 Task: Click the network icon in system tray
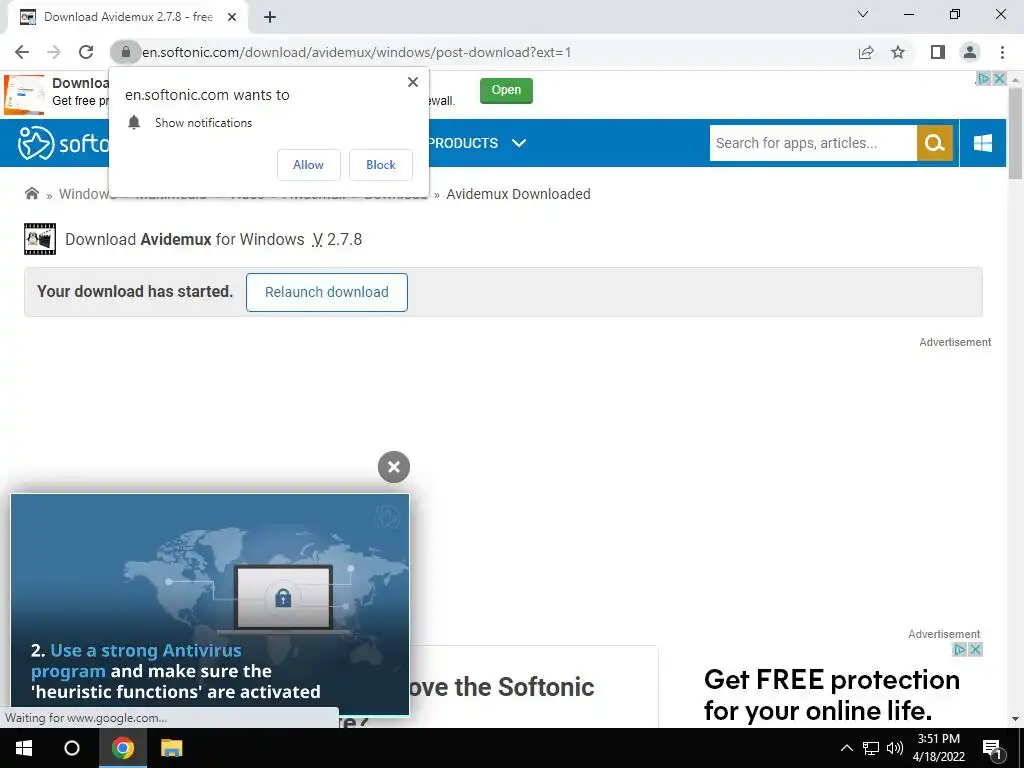point(871,748)
